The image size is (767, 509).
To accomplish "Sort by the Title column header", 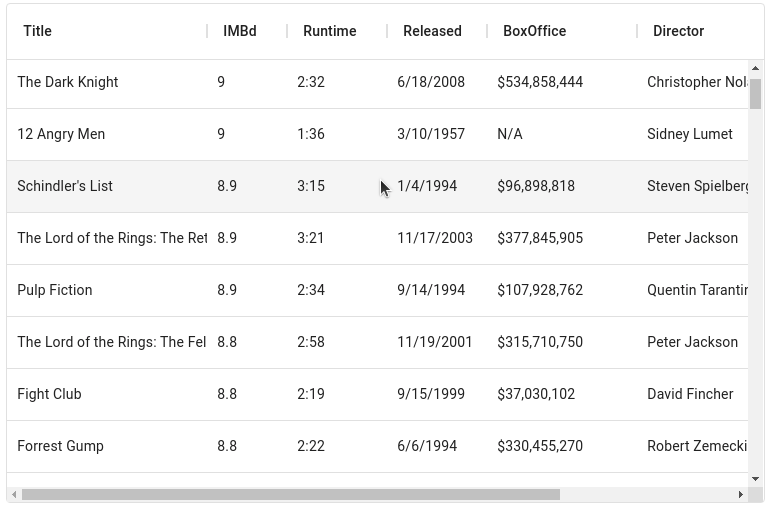I will point(38,31).
